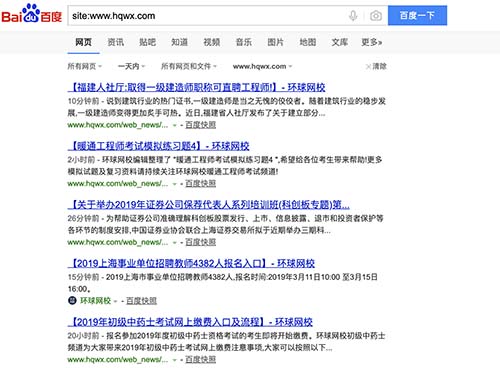
Task: Click the green URL under 福建人社厅 result
Action: click(118, 125)
